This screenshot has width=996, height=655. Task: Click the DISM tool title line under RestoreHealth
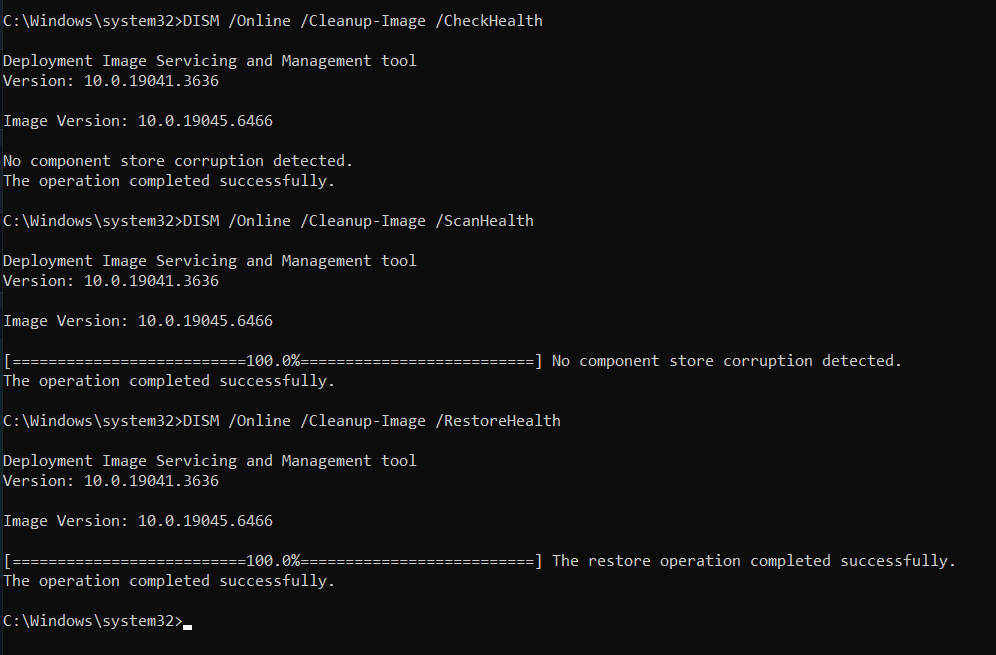tap(210, 461)
